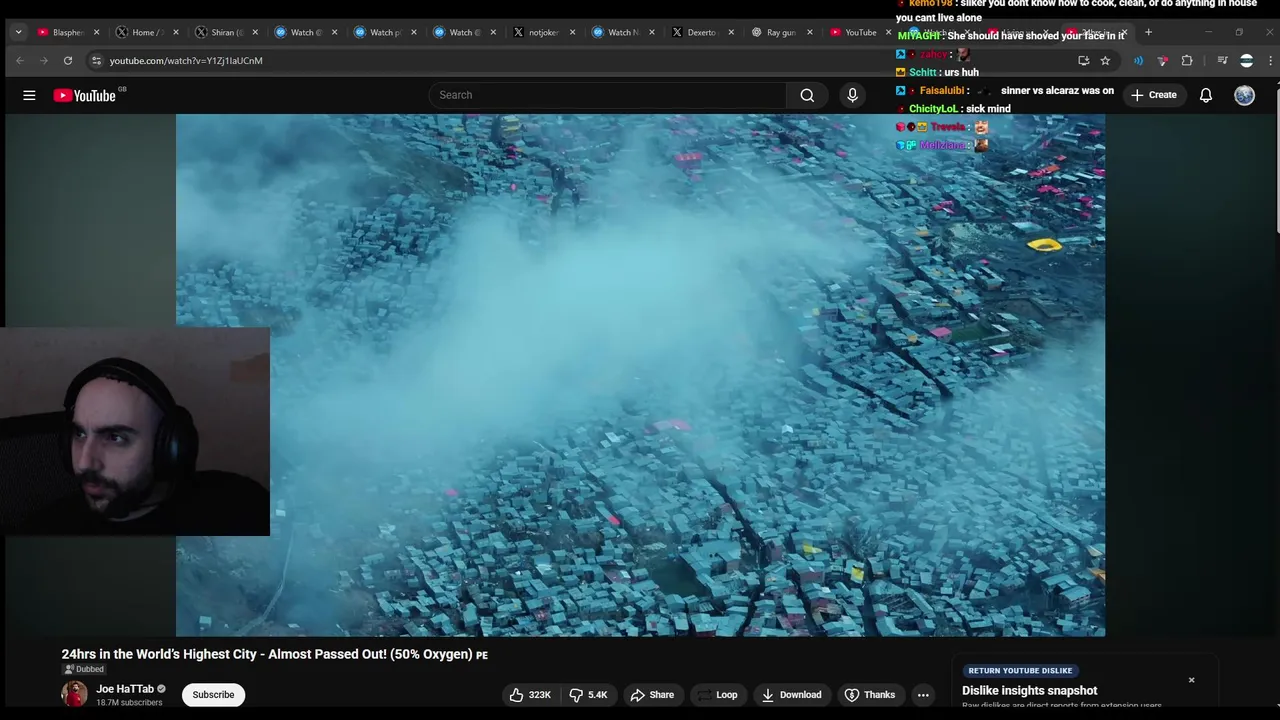Close the Dexerto tab
The width and height of the screenshot is (1280, 720).
pos(730,32)
